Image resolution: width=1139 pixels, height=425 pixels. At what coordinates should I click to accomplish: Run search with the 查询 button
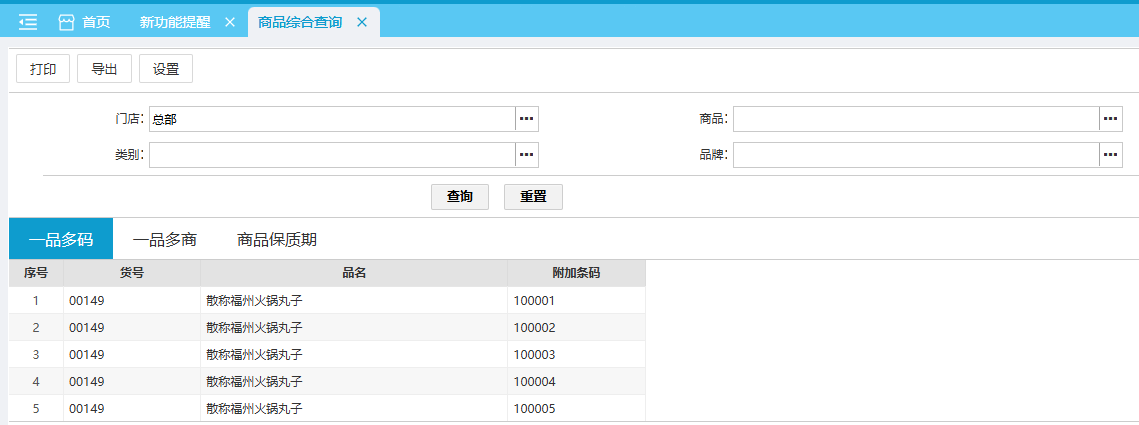(x=460, y=197)
